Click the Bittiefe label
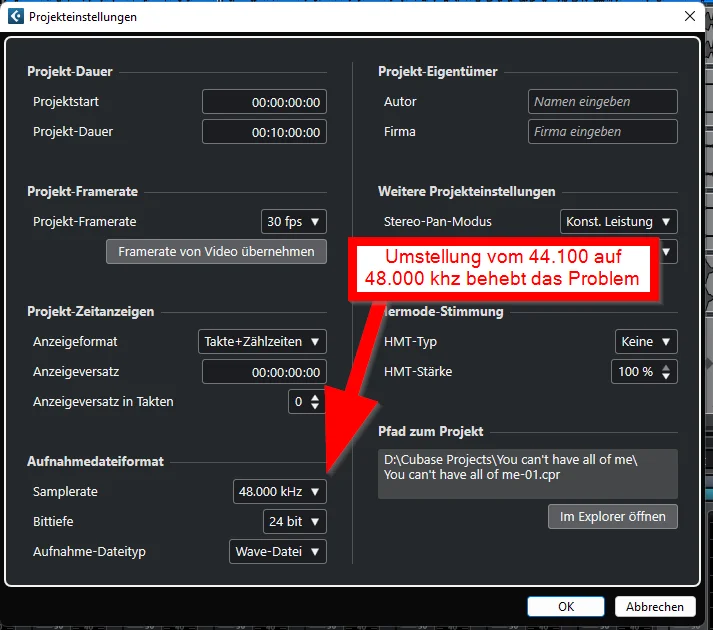713x630 pixels. click(53, 522)
